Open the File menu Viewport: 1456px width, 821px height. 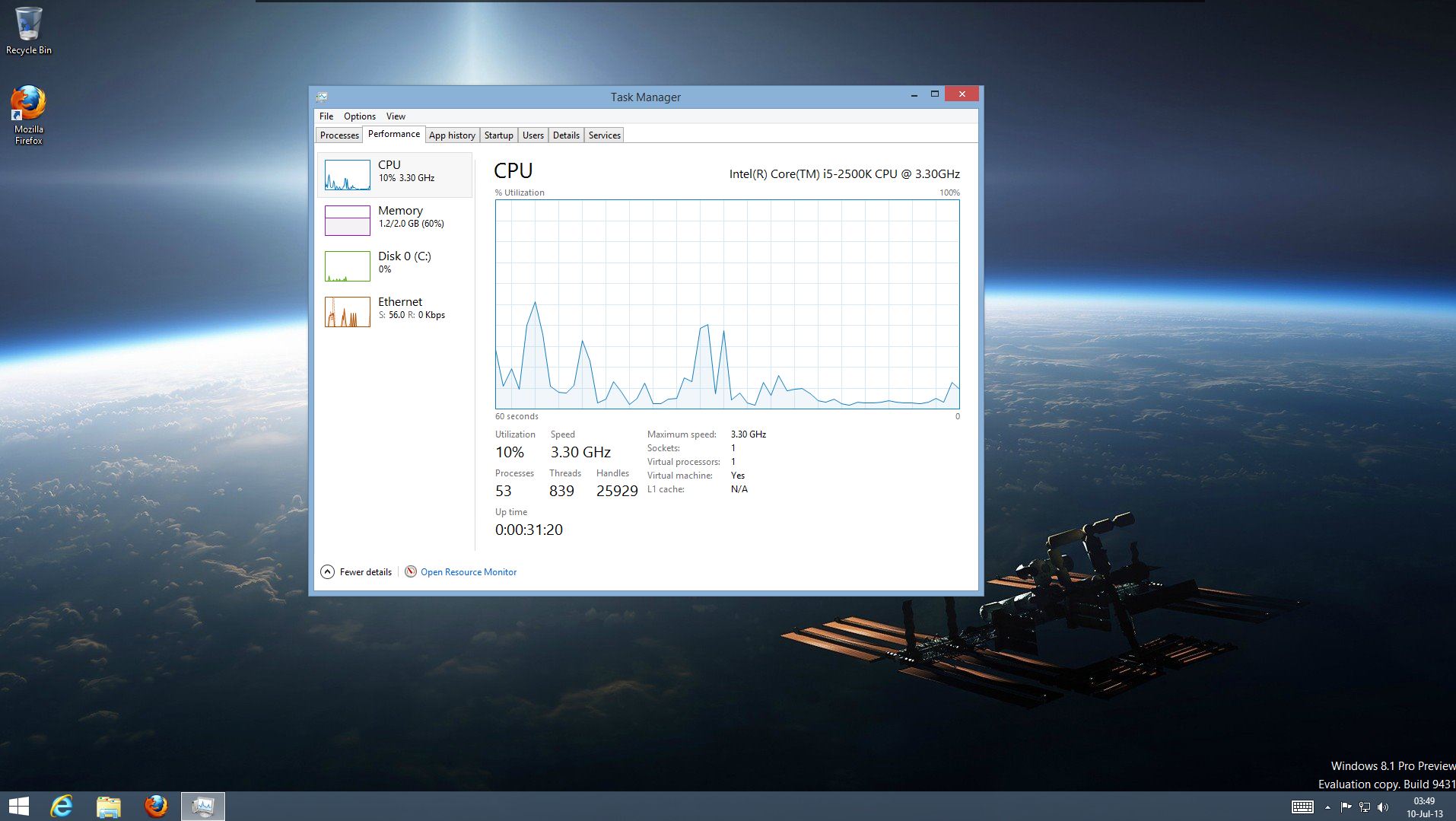click(326, 116)
